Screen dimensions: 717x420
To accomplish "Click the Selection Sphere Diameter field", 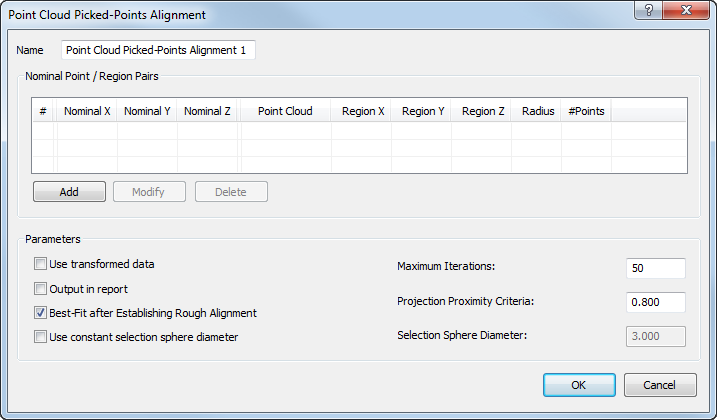I will click(x=655, y=336).
